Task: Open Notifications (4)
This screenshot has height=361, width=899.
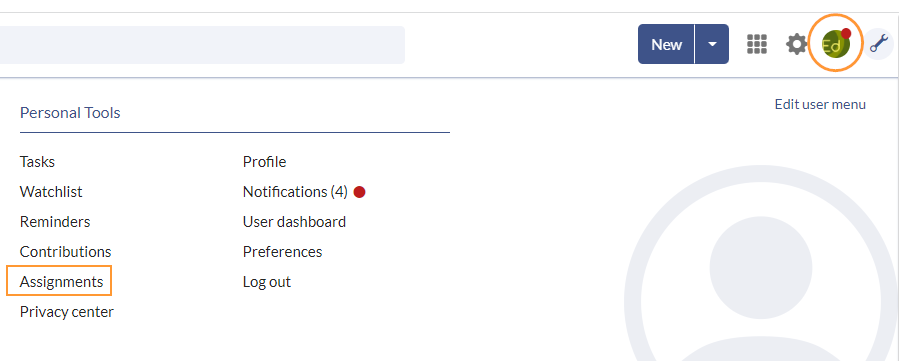Action: pos(295,191)
